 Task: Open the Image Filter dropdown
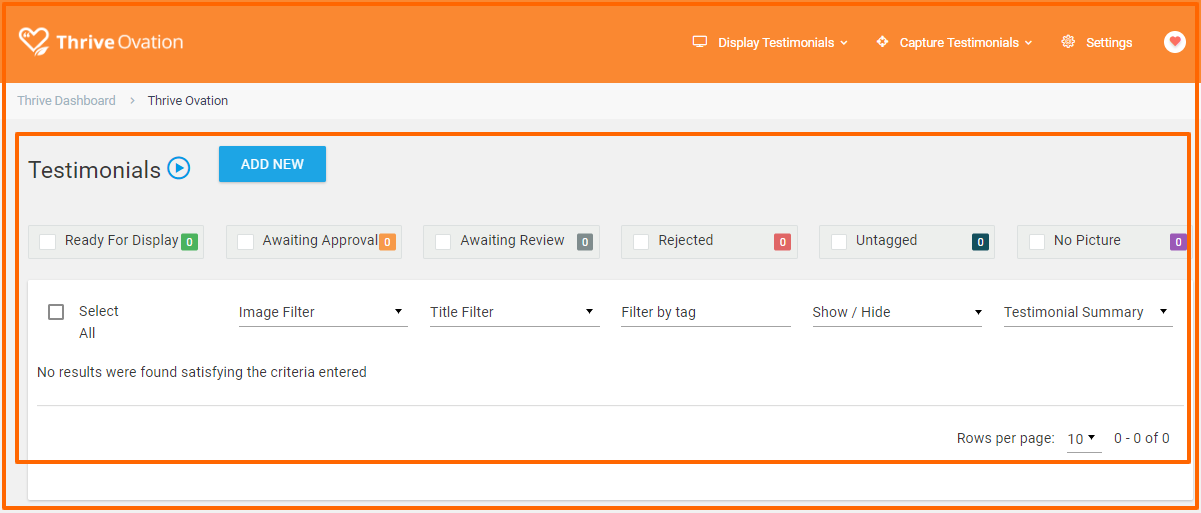pyautogui.click(x=323, y=312)
